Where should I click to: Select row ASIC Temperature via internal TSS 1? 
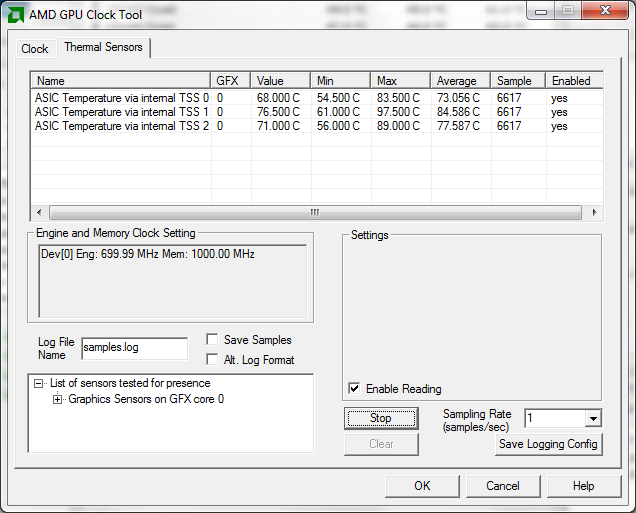point(317,112)
